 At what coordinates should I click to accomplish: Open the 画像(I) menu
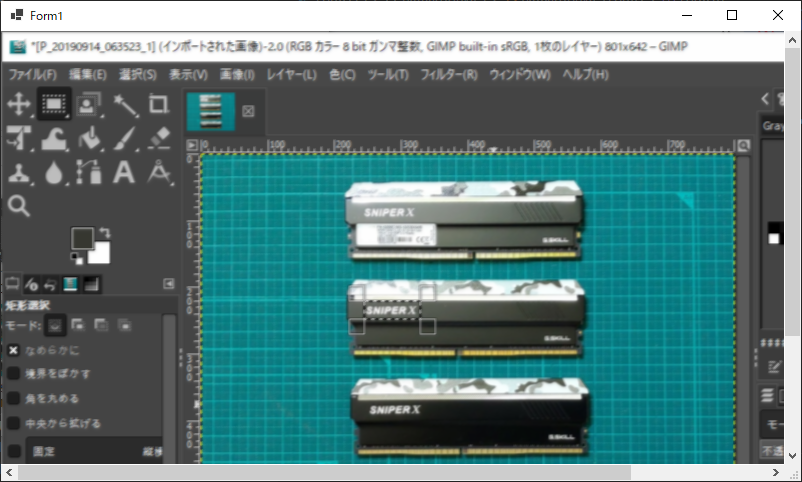tap(237, 75)
